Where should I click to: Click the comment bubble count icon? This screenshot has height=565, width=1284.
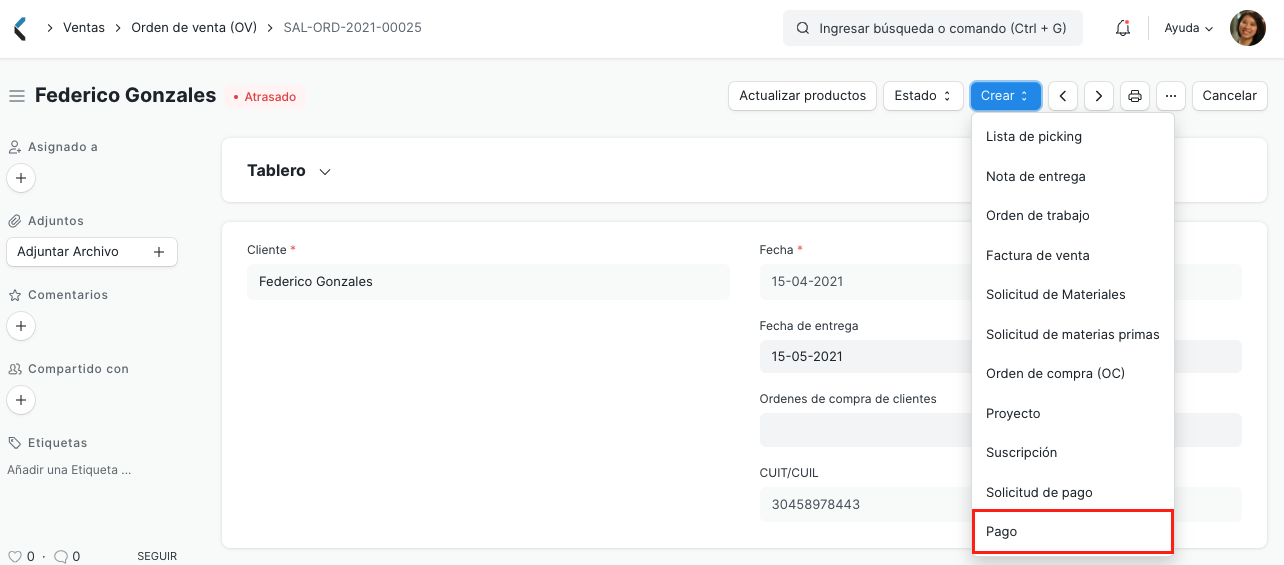point(60,556)
